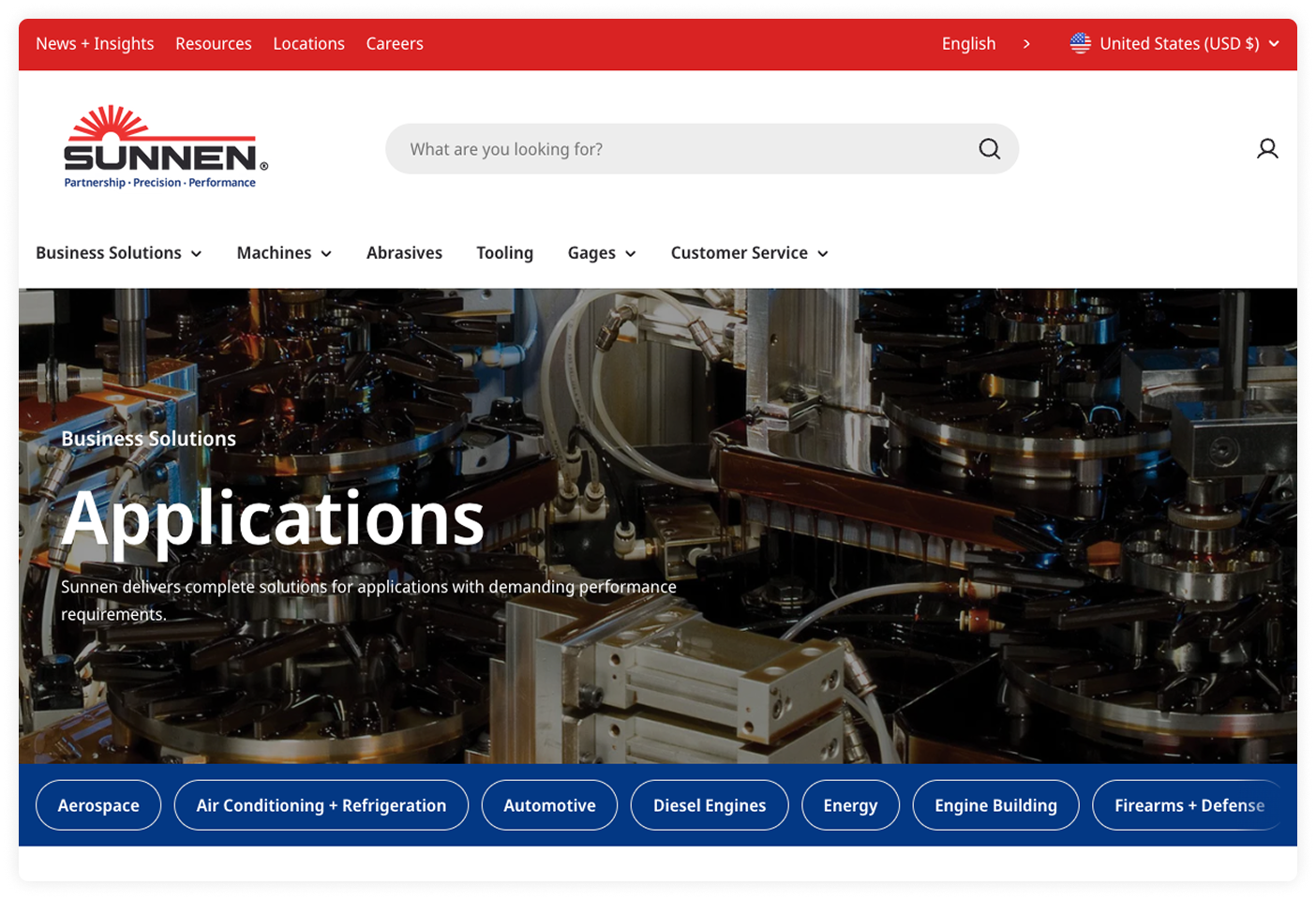Viewport: 1316px width, 900px height.
Task: Click the 'Sunnen delivers complete solutions' description
Action: [368, 600]
